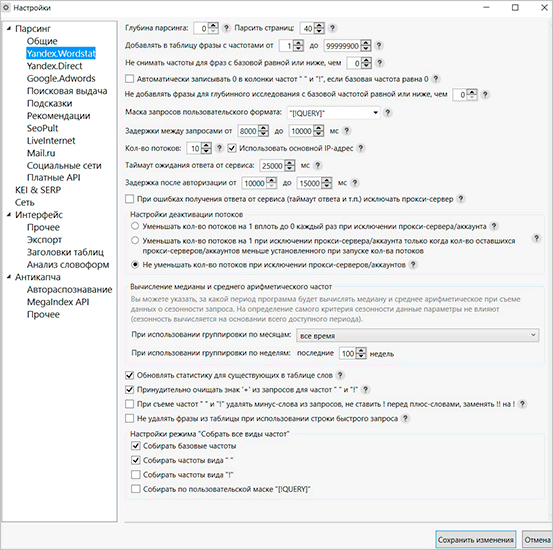Open help for Не удалять фразы option
The height and width of the screenshot is (550, 553).
coord(405,418)
